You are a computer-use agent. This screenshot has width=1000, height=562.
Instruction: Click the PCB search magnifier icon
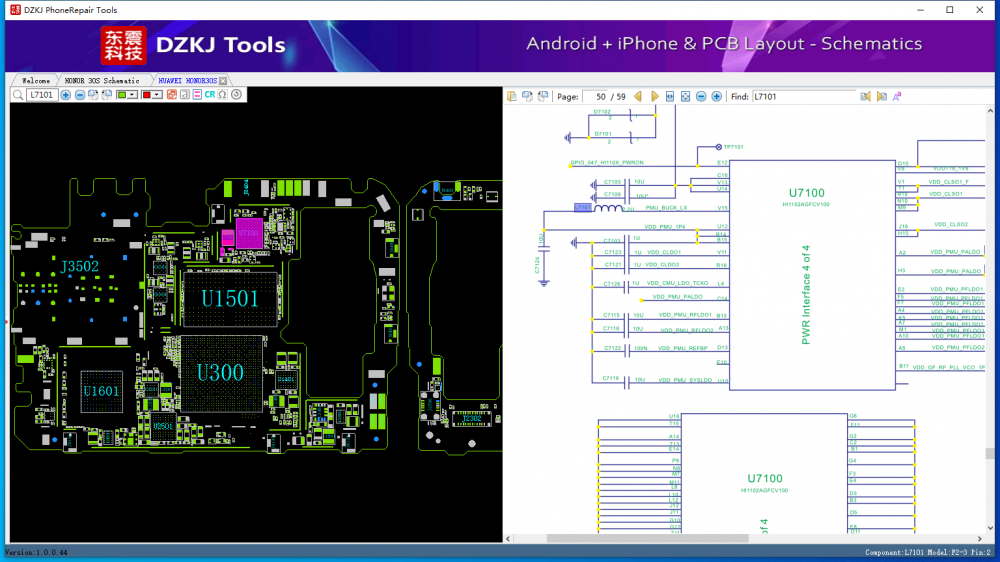18,95
